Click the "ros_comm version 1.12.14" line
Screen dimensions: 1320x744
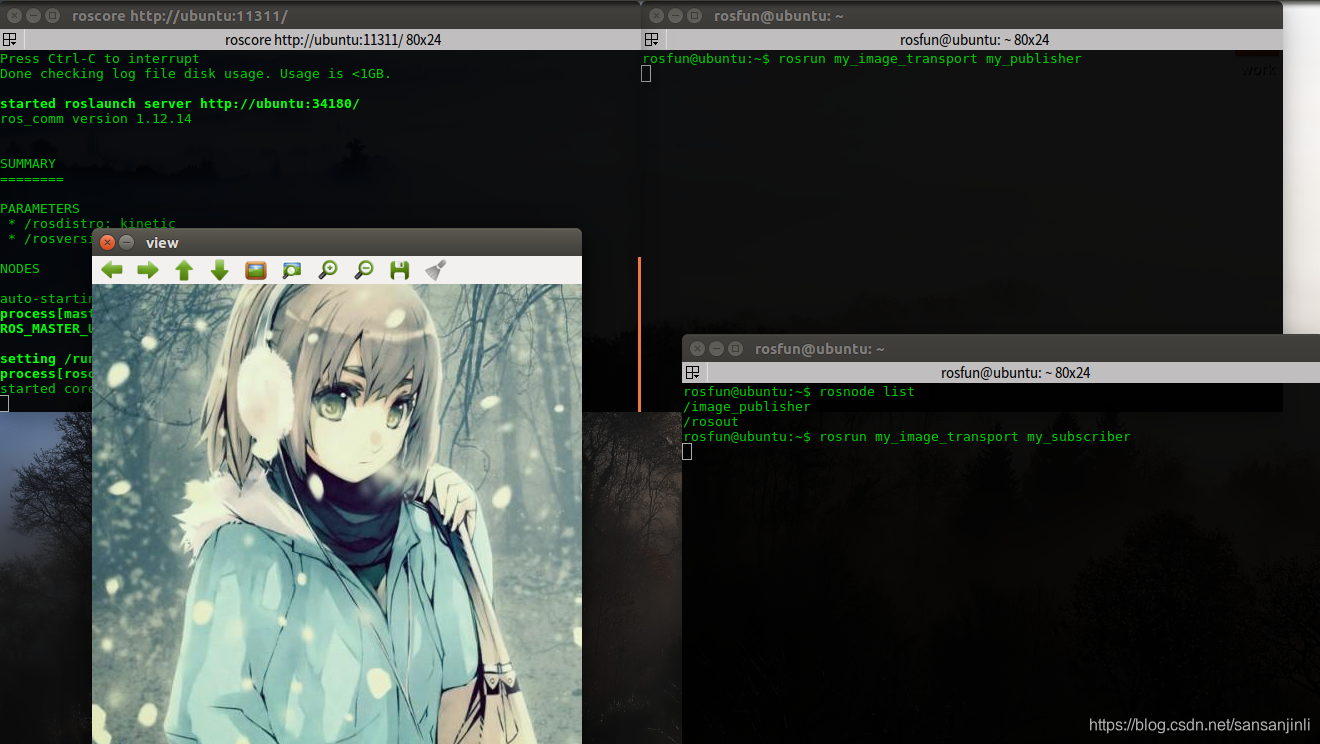point(96,119)
